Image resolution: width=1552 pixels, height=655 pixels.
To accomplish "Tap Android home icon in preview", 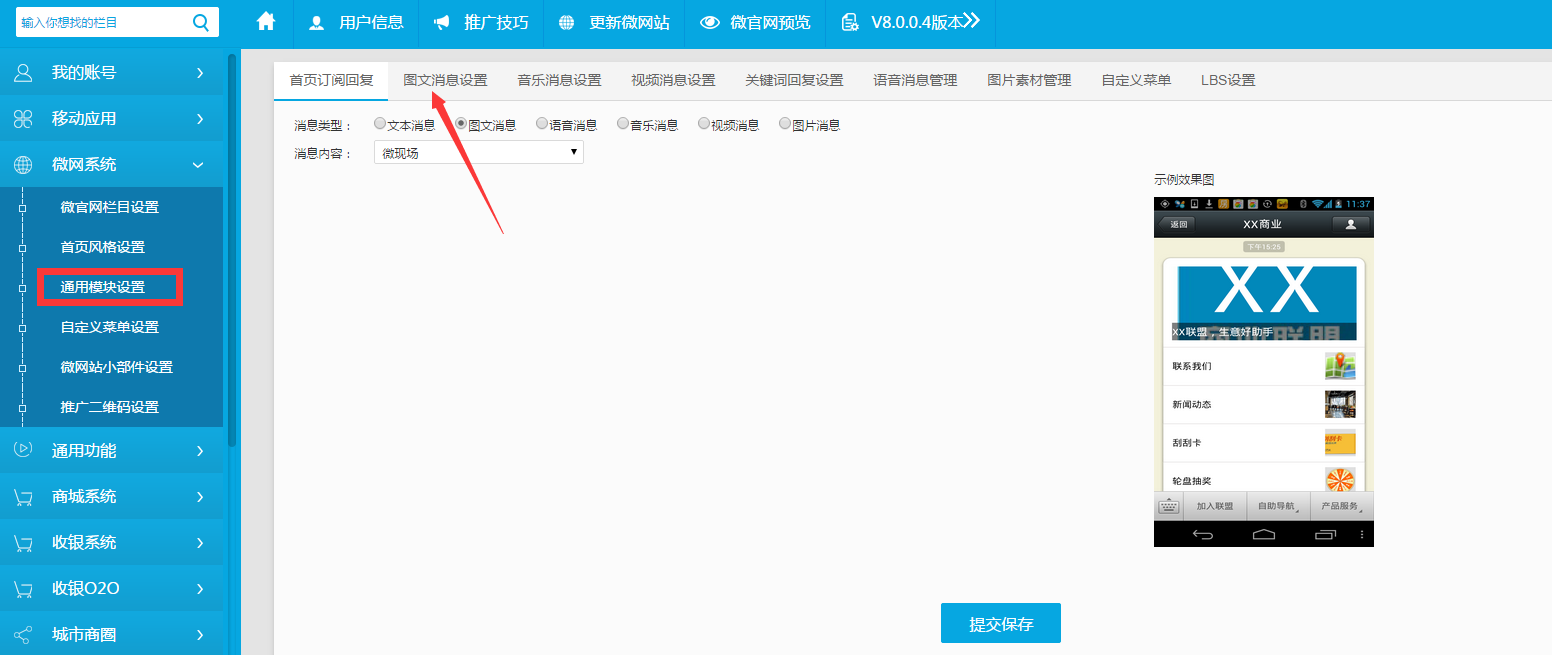I will [x=1264, y=535].
